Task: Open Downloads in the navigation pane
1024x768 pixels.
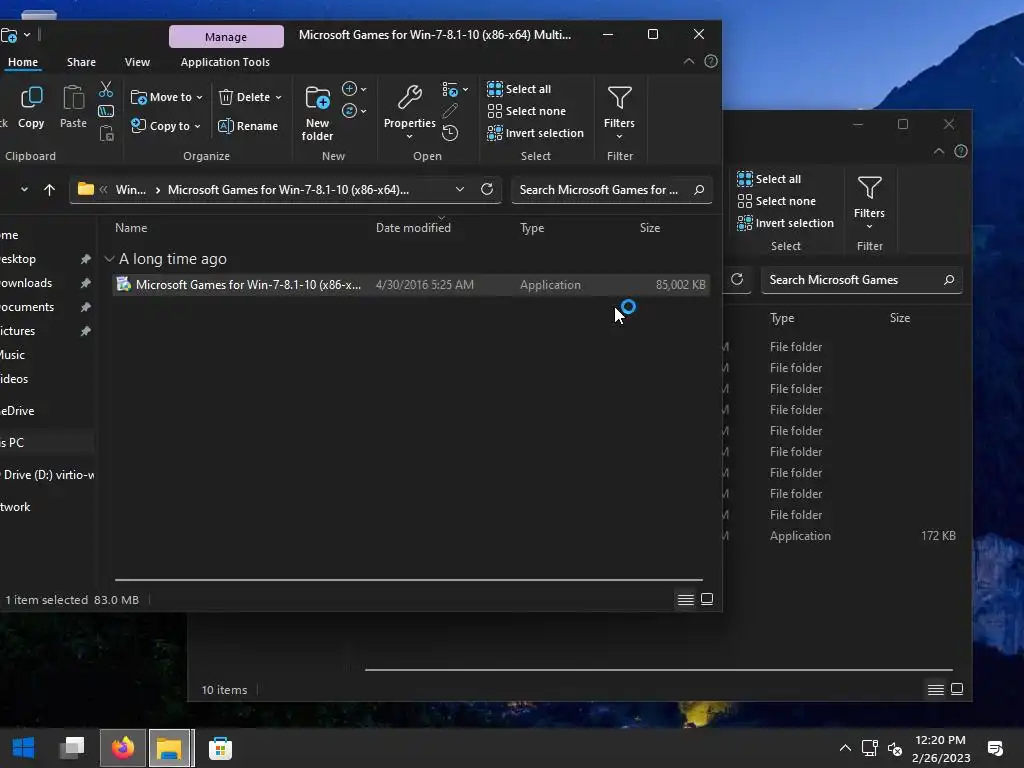Action: point(26,283)
